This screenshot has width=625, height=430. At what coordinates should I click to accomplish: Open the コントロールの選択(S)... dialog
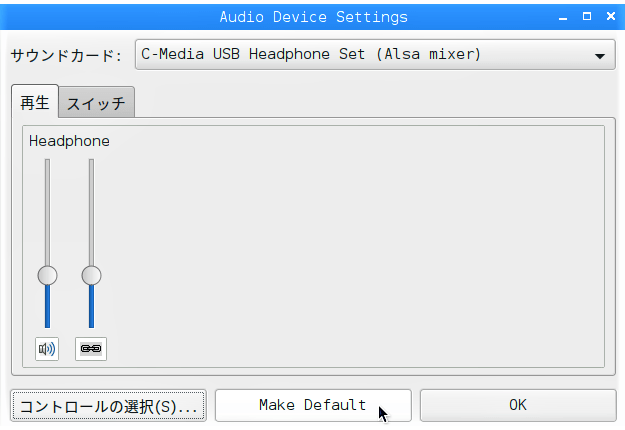click(108, 406)
